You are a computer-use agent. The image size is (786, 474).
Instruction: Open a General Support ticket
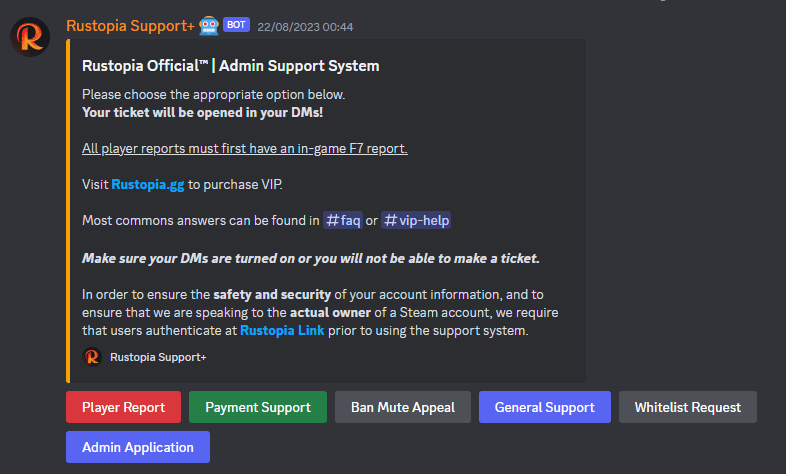(544, 407)
